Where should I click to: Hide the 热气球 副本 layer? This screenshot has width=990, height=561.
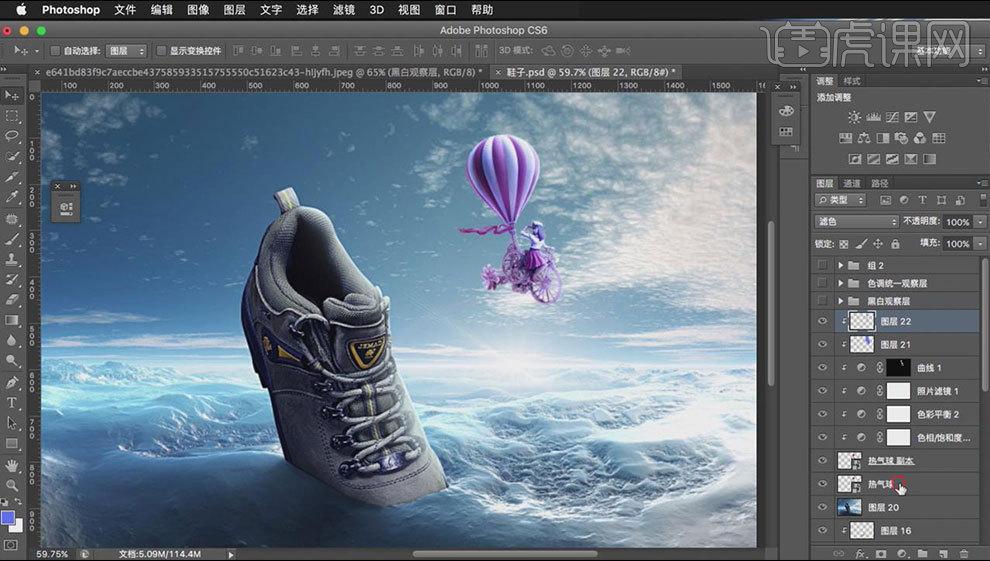click(822, 460)
